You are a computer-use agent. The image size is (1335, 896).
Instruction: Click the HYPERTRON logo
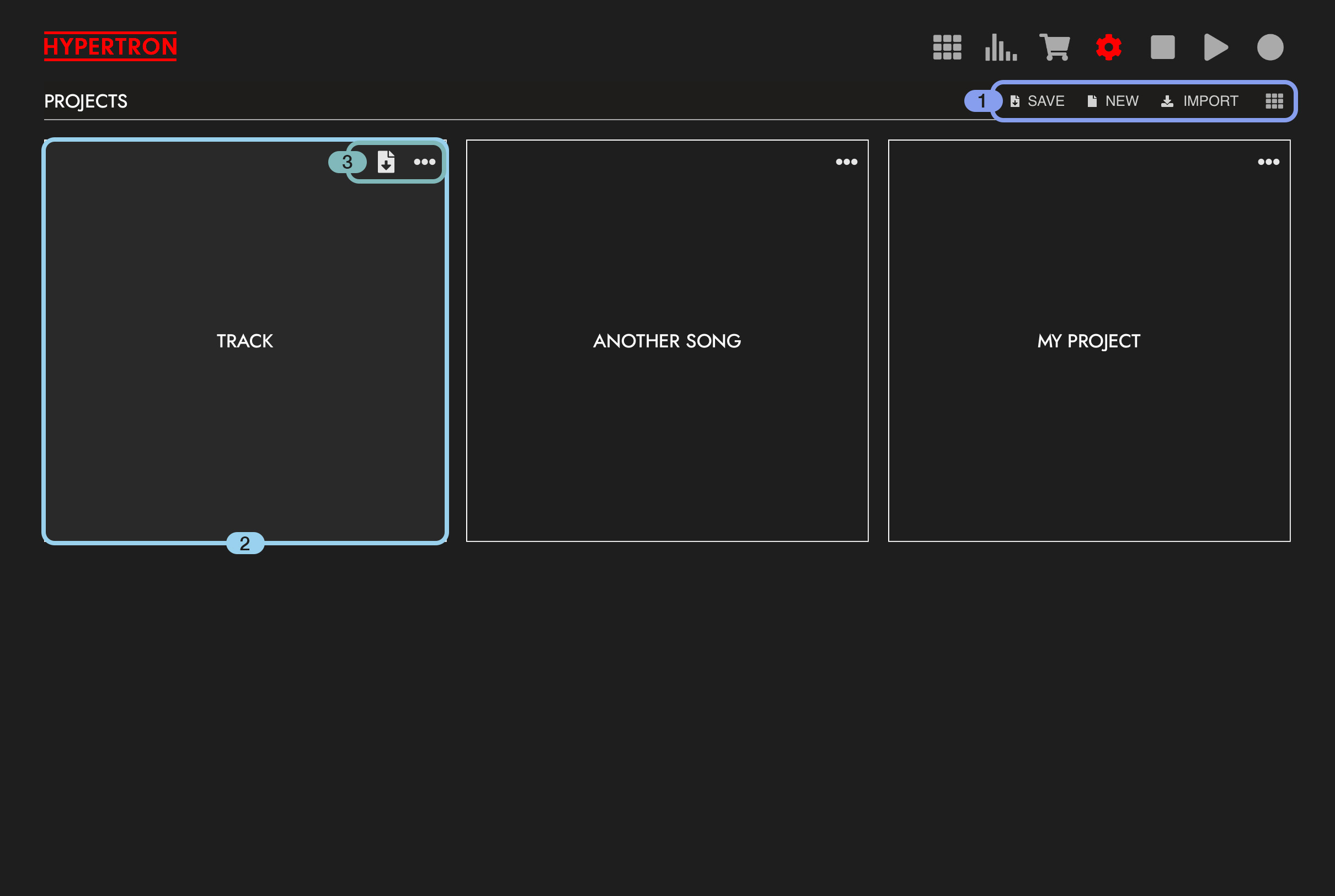(110, 46)
